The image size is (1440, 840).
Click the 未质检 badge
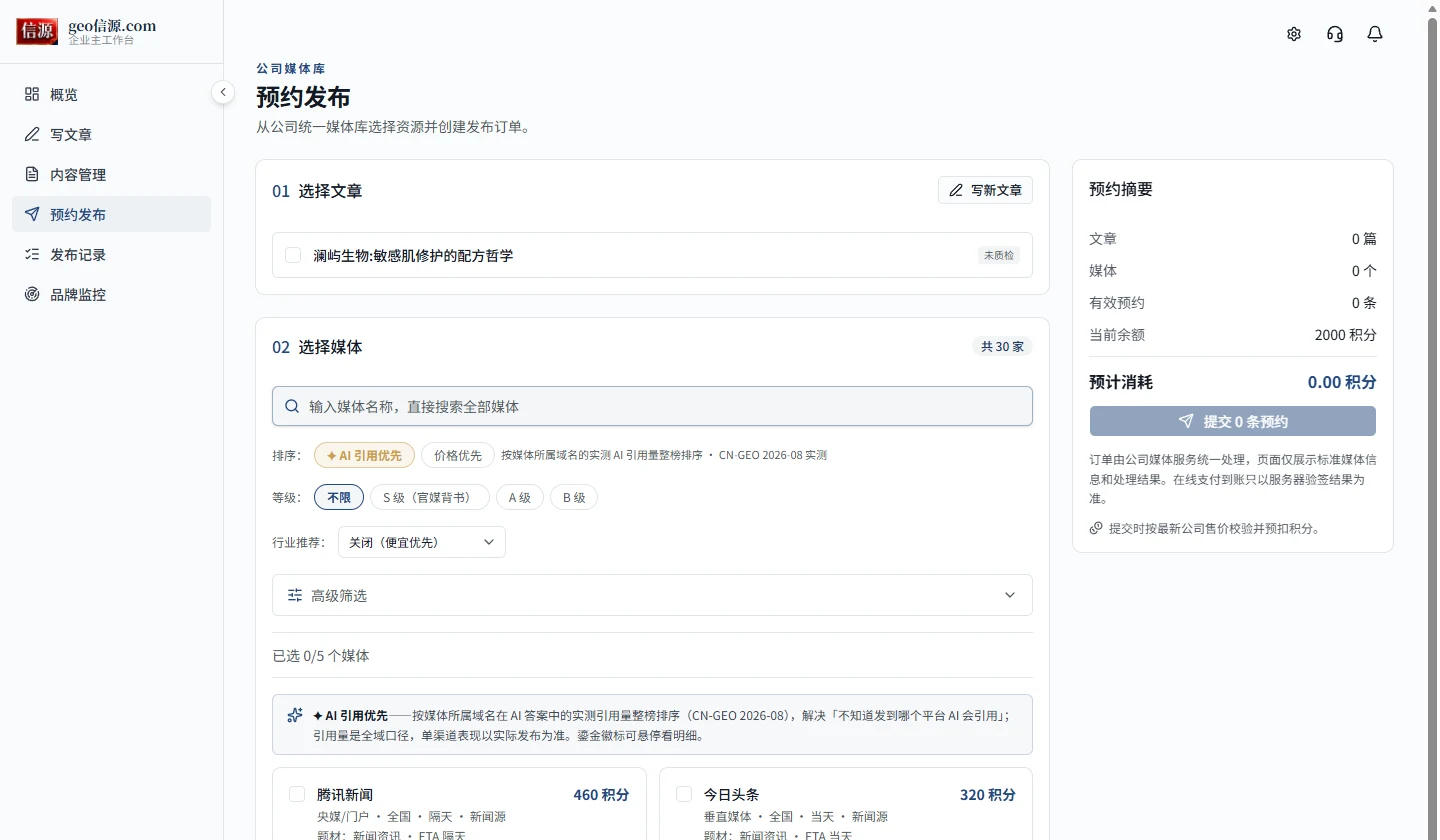[x=999, y=255]
